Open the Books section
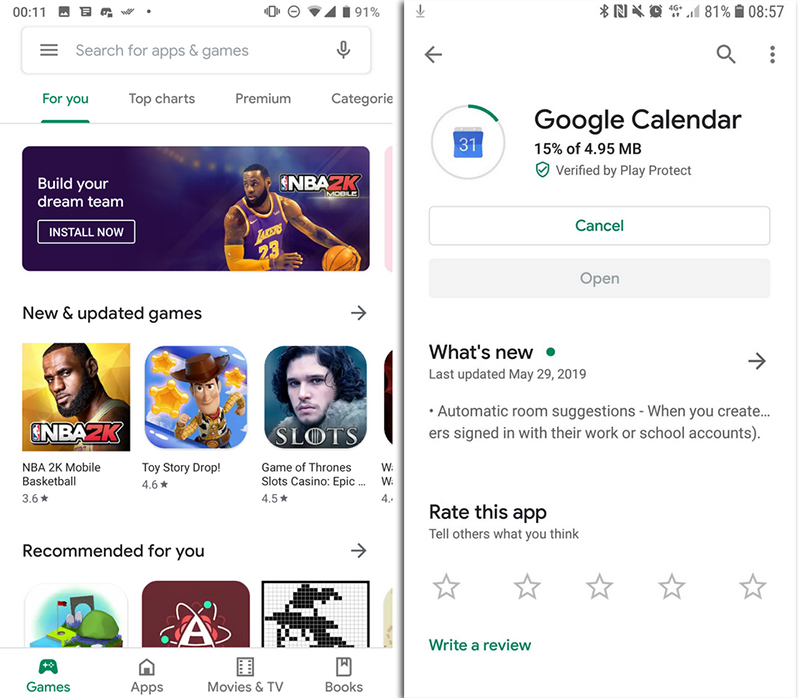The height and width of the screenshot is (698, 800). tap(343, 676)
